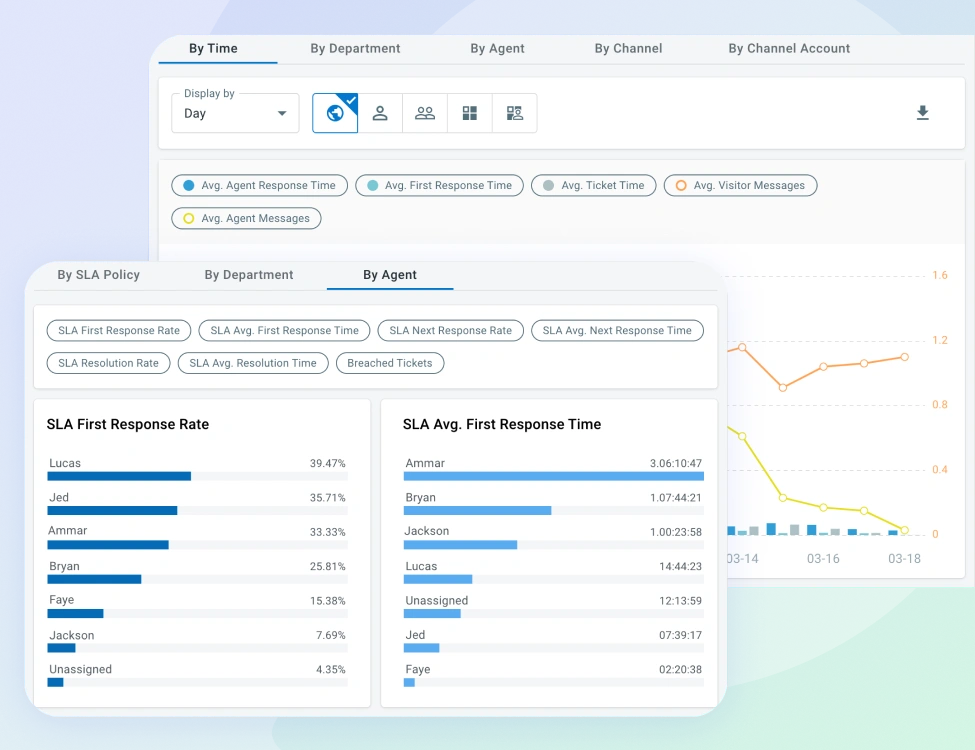Switch to the single agent view icon
Image resolution: width=975 pixels, height=750 pixels.
379,112
